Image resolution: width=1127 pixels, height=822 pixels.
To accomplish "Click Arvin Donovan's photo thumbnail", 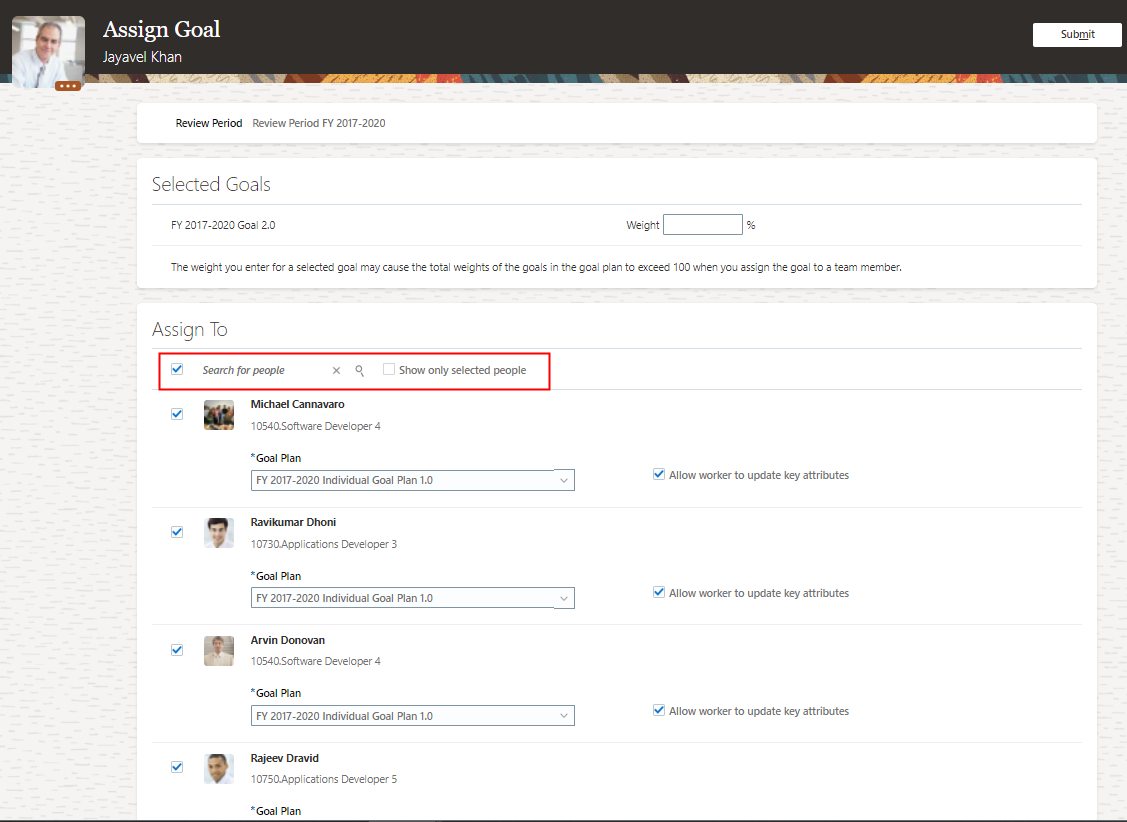I will (x=218, y=651).
